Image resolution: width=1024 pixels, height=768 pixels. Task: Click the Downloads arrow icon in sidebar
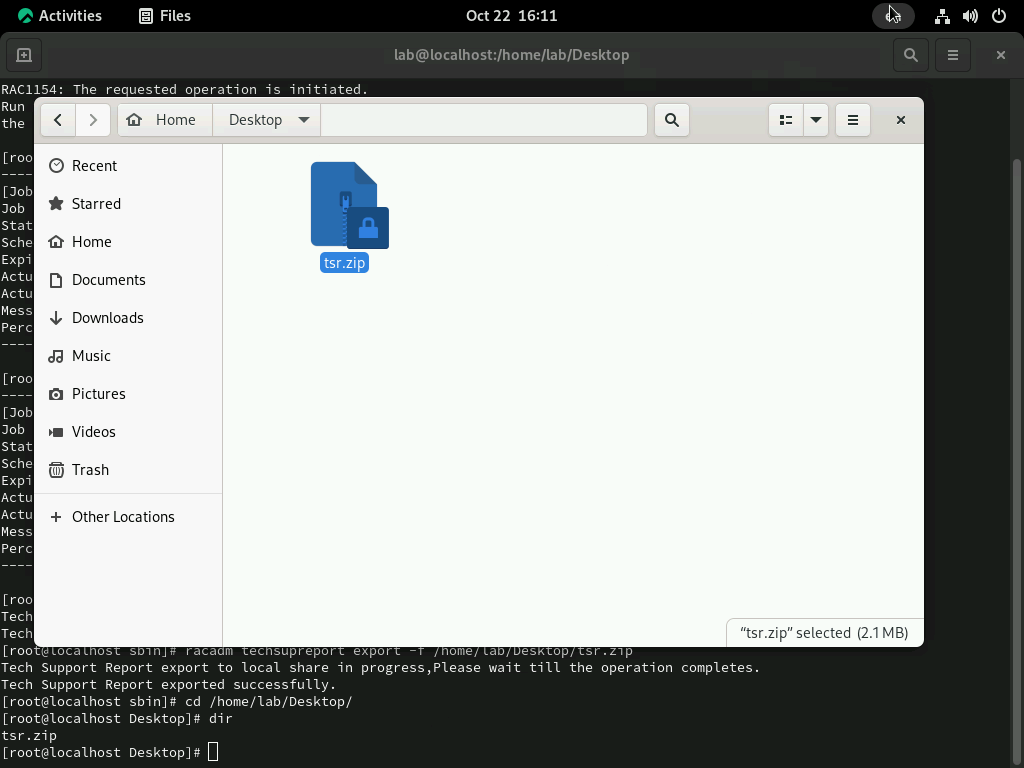pos(56,318)
